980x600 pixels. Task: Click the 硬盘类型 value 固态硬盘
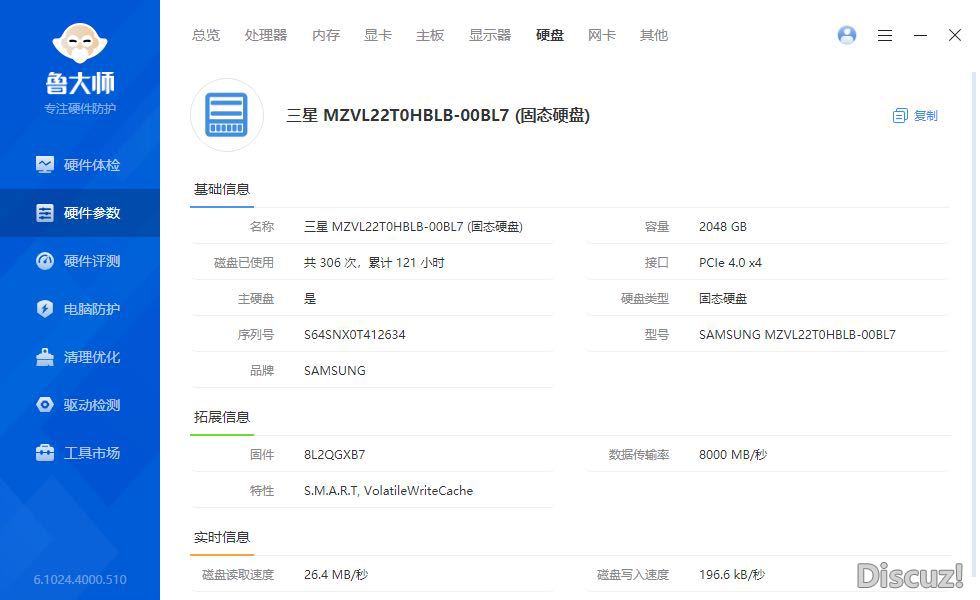click(x=723, y=299)
